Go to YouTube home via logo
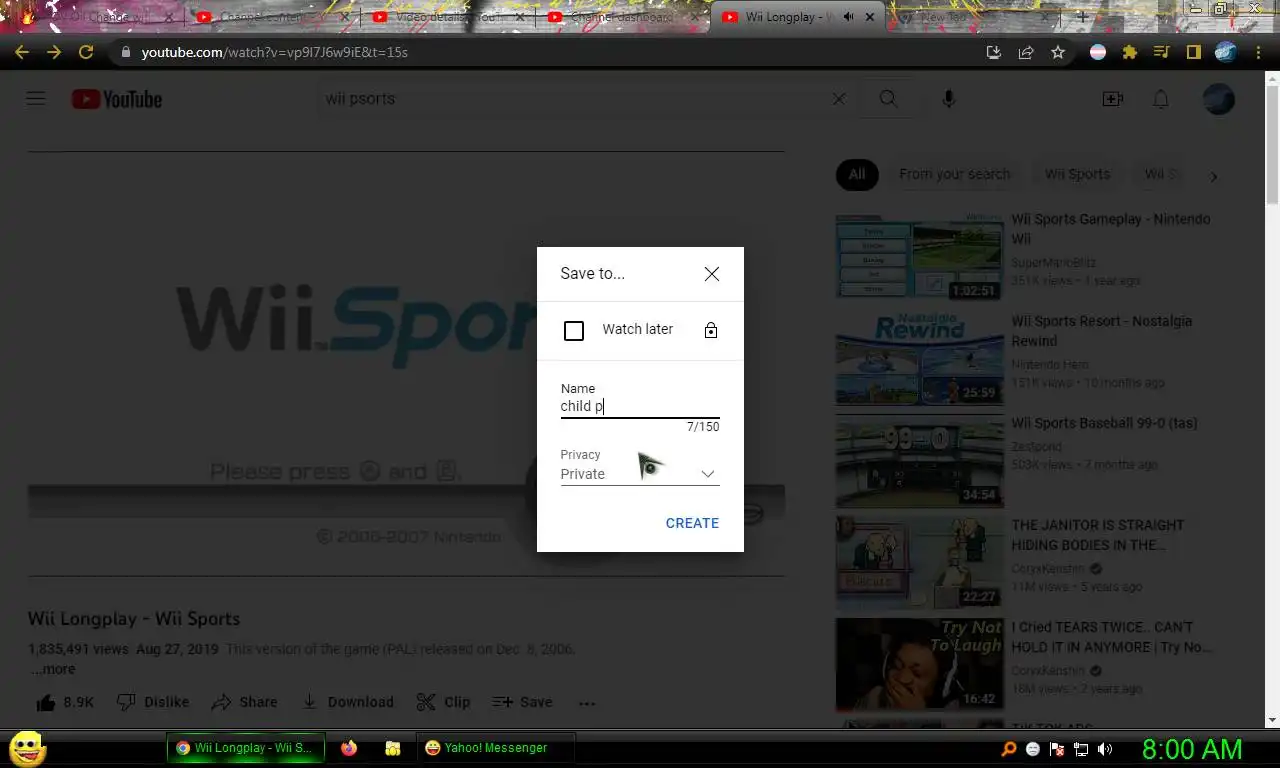This screenshot has width=1280, height=768. [117, 99]
